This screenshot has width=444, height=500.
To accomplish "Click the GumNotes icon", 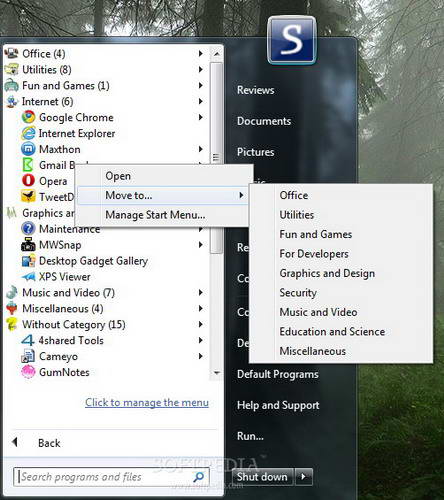I will coord(28,372).
